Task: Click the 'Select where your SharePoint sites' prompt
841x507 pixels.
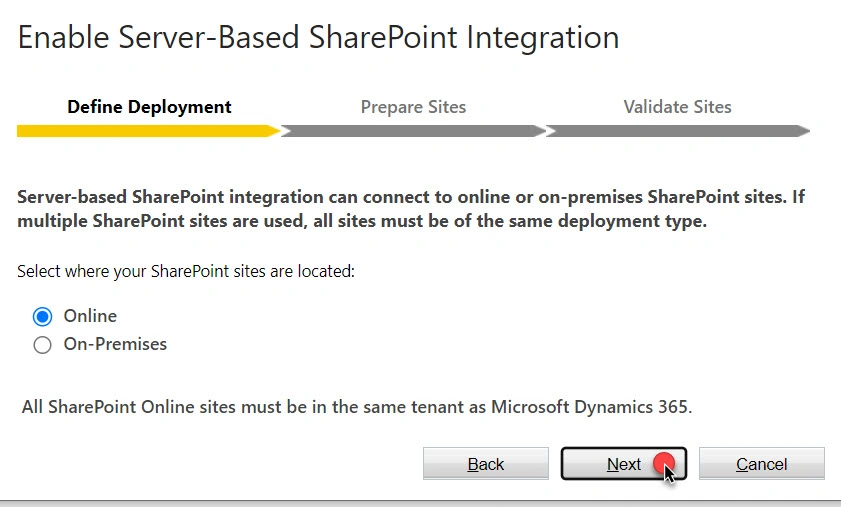Action: (186, 271)
